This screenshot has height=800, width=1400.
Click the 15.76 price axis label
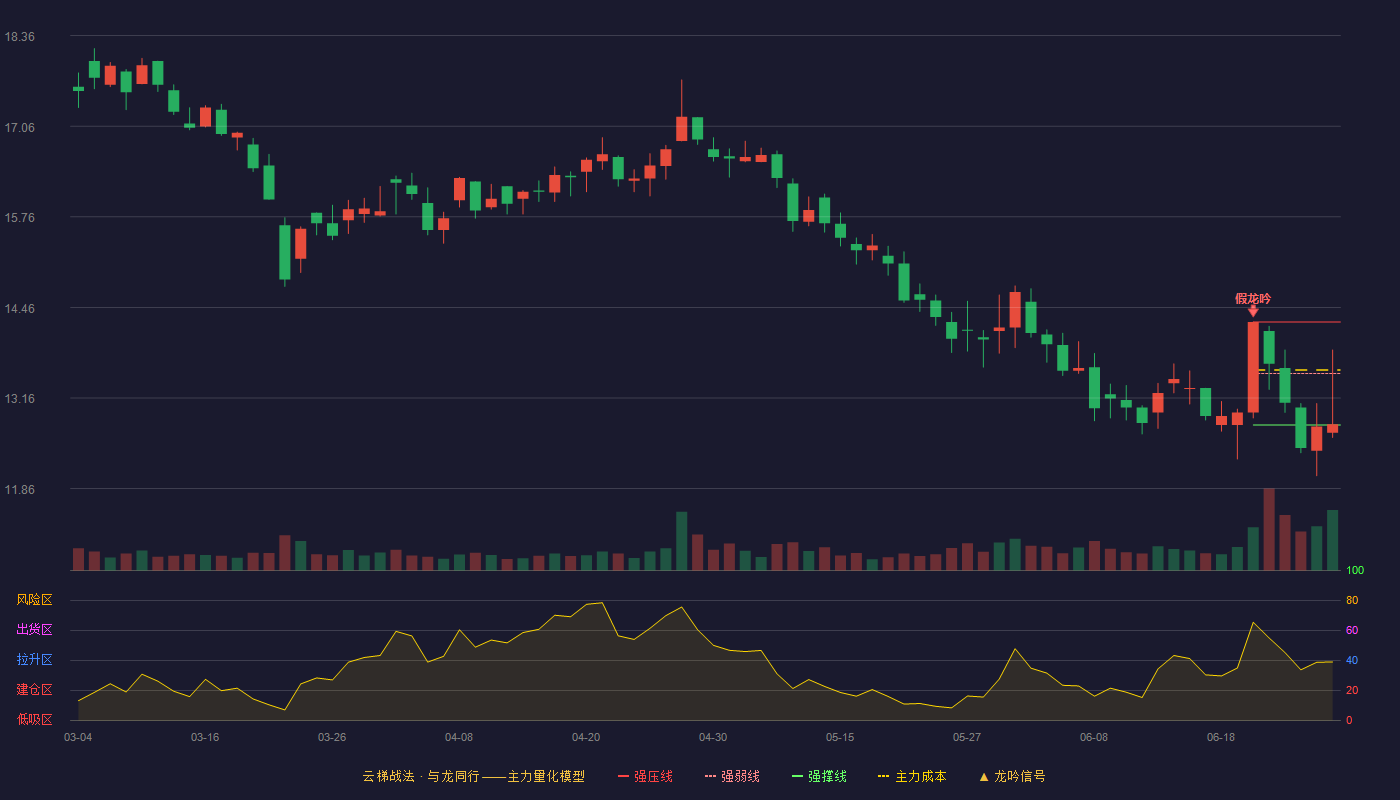point(19,218)
